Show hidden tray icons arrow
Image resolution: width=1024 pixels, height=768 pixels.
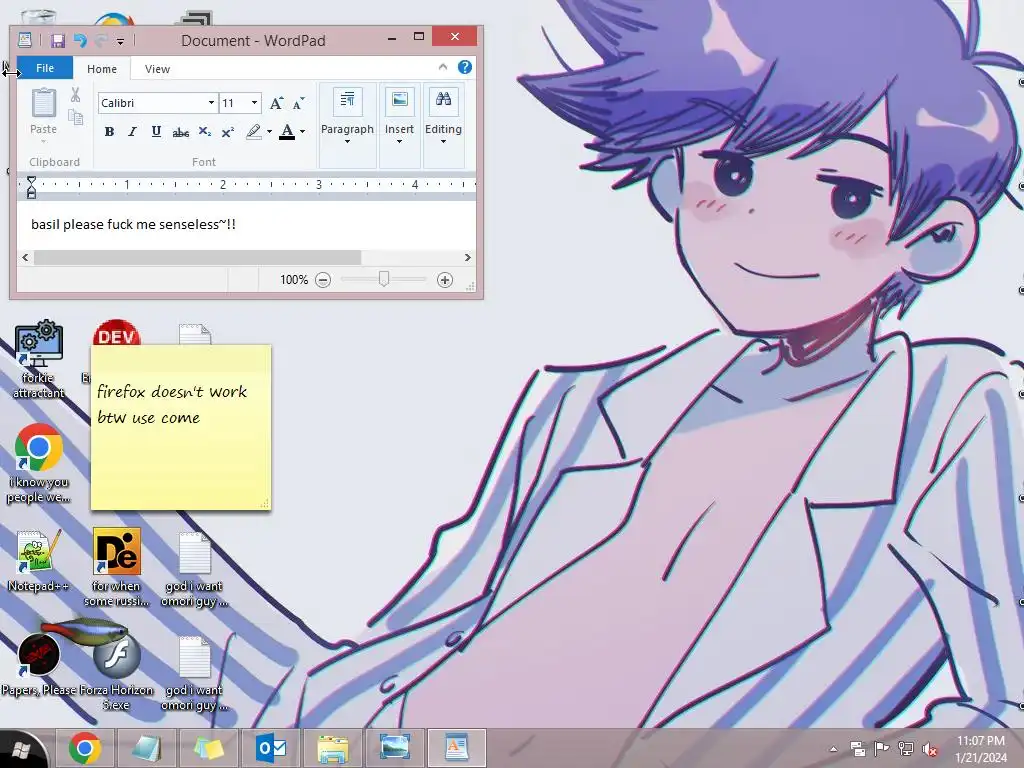coord(833,750)
